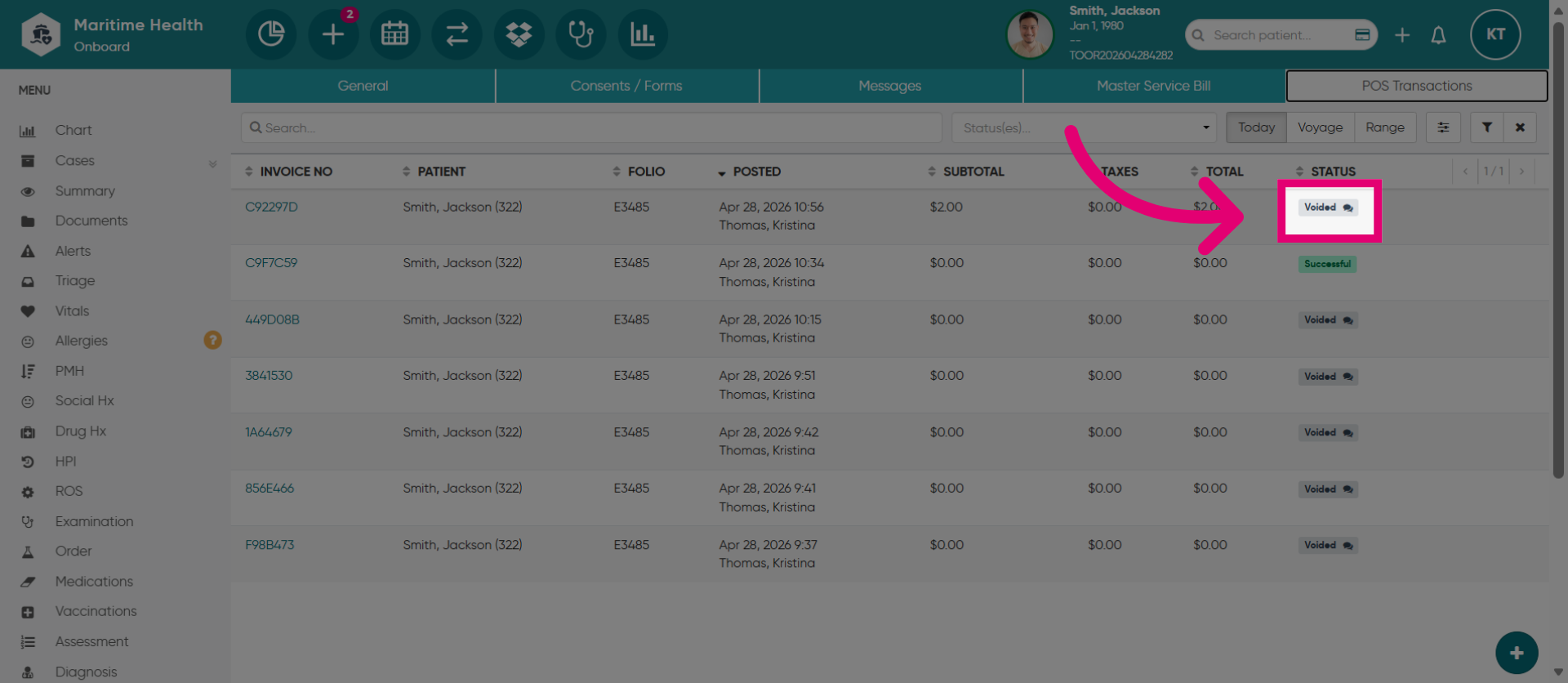Click the Successful status badge
This screenshot has width=1568, height=683.
point(1327,264)
